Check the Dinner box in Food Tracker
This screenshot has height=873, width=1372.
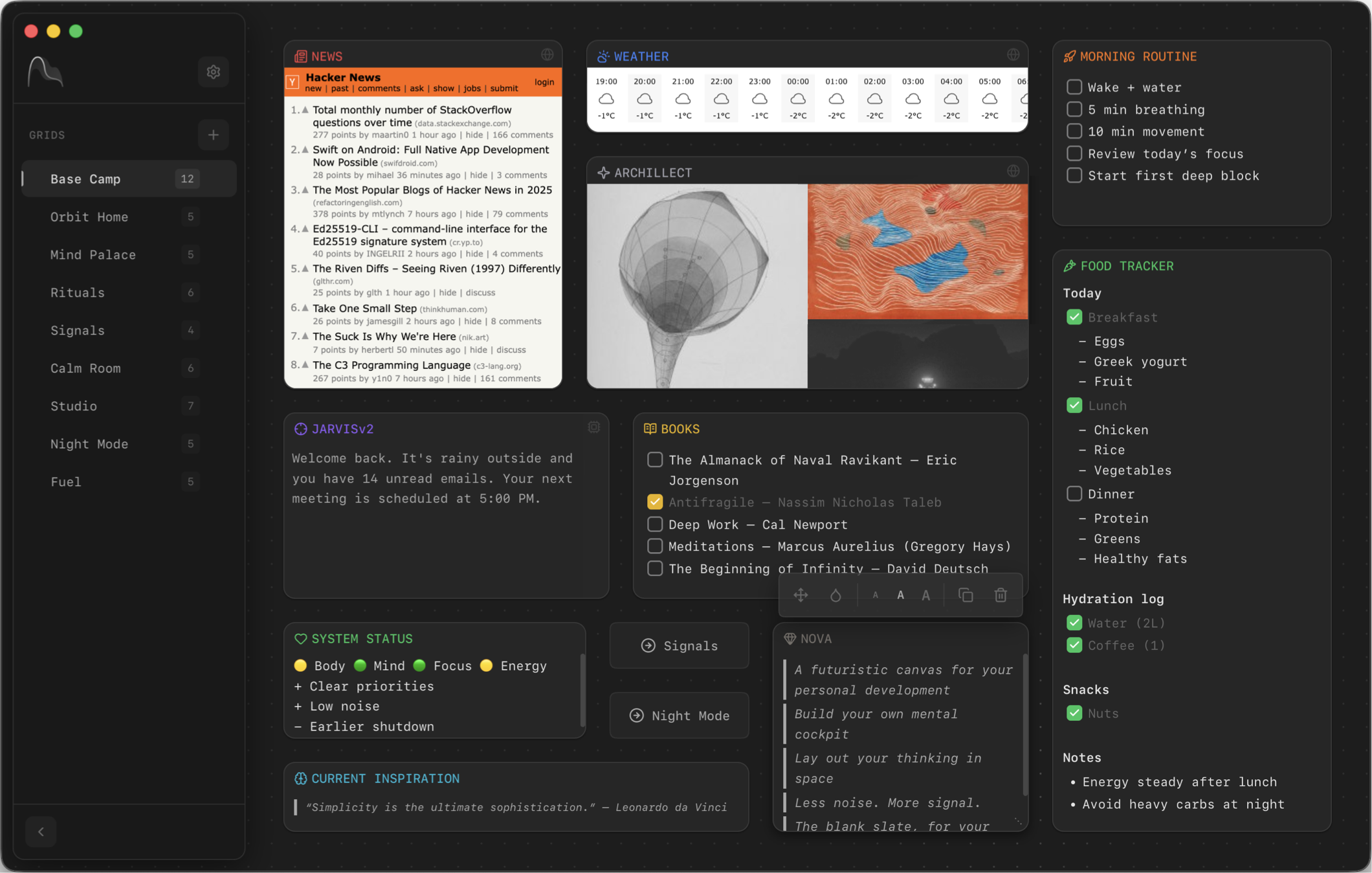[x=1074, y=493]
